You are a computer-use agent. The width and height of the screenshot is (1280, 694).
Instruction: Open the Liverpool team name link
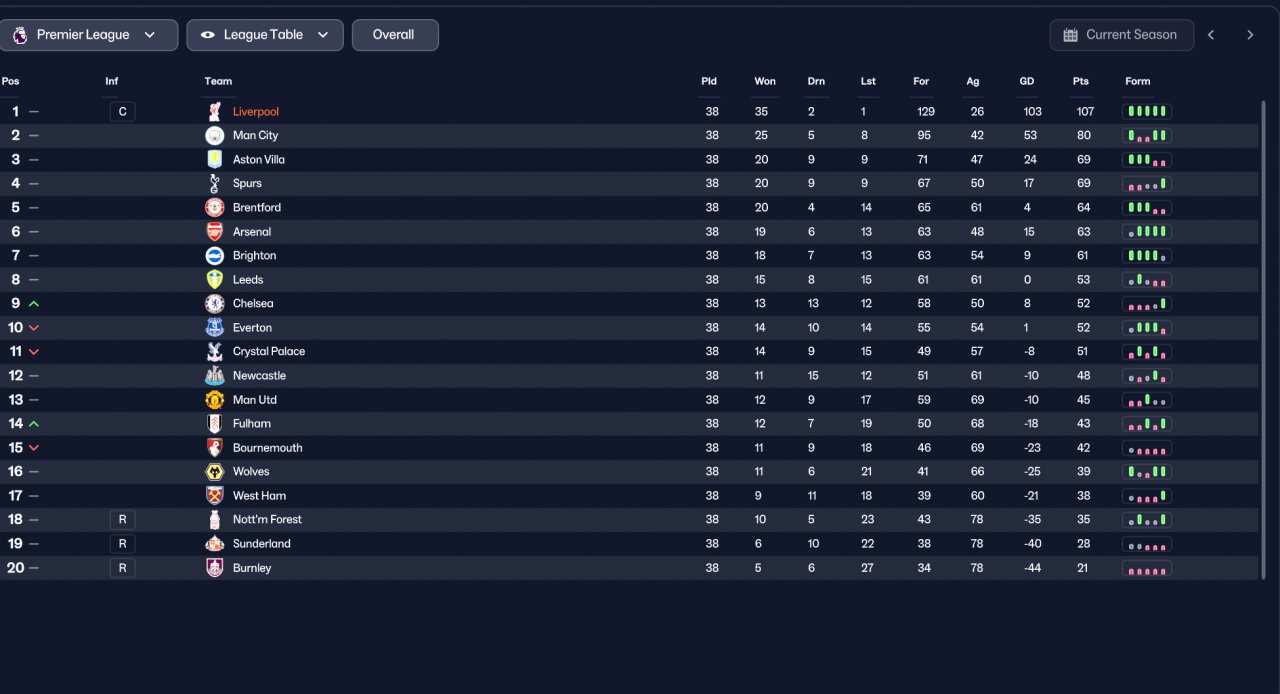coord(256,112)
